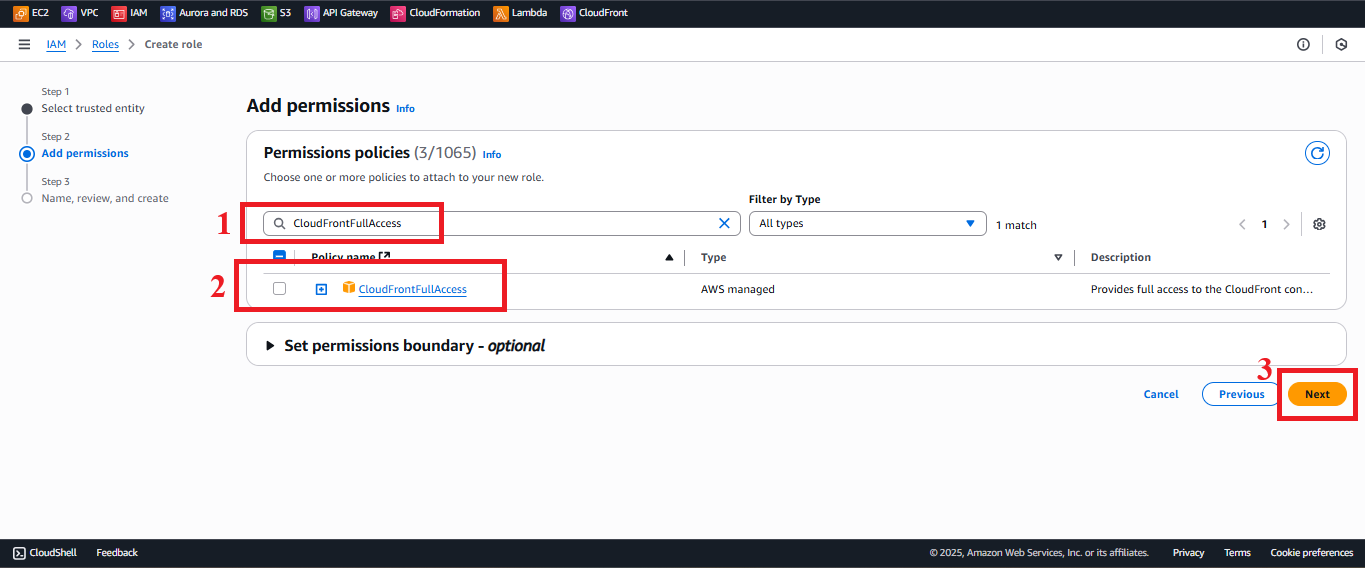
Task: Click the Previous button
Action: point(1241,394)
